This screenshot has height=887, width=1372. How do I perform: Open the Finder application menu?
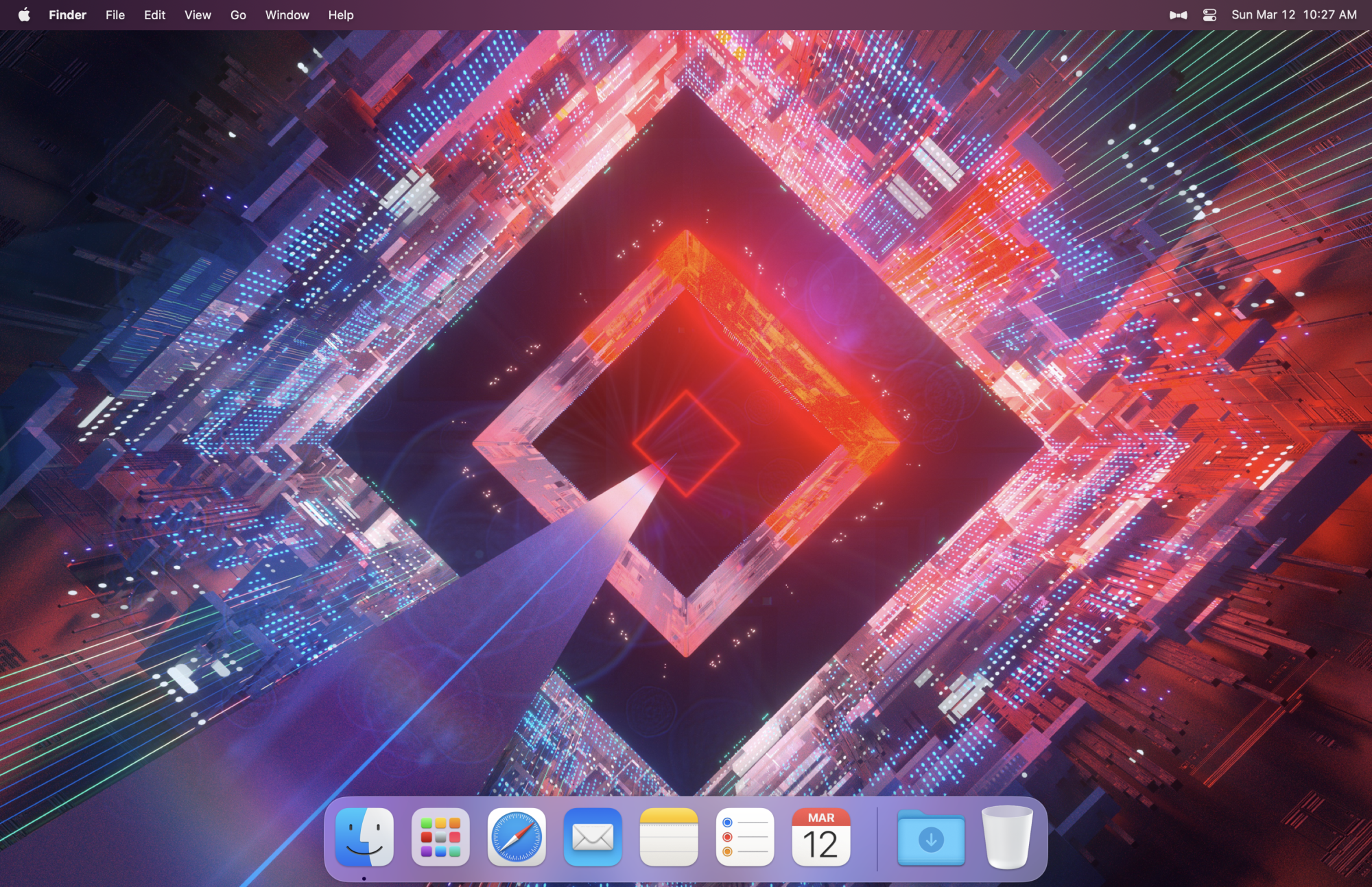point(67,14)
